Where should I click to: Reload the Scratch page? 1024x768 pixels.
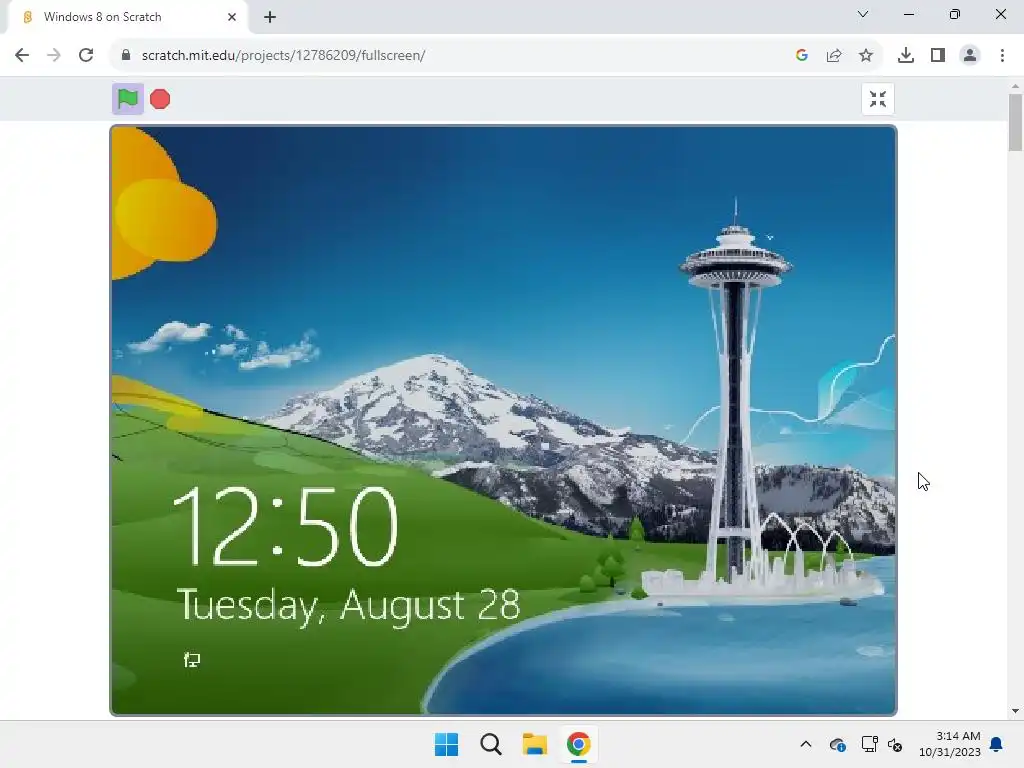click(x=86, y=56)
